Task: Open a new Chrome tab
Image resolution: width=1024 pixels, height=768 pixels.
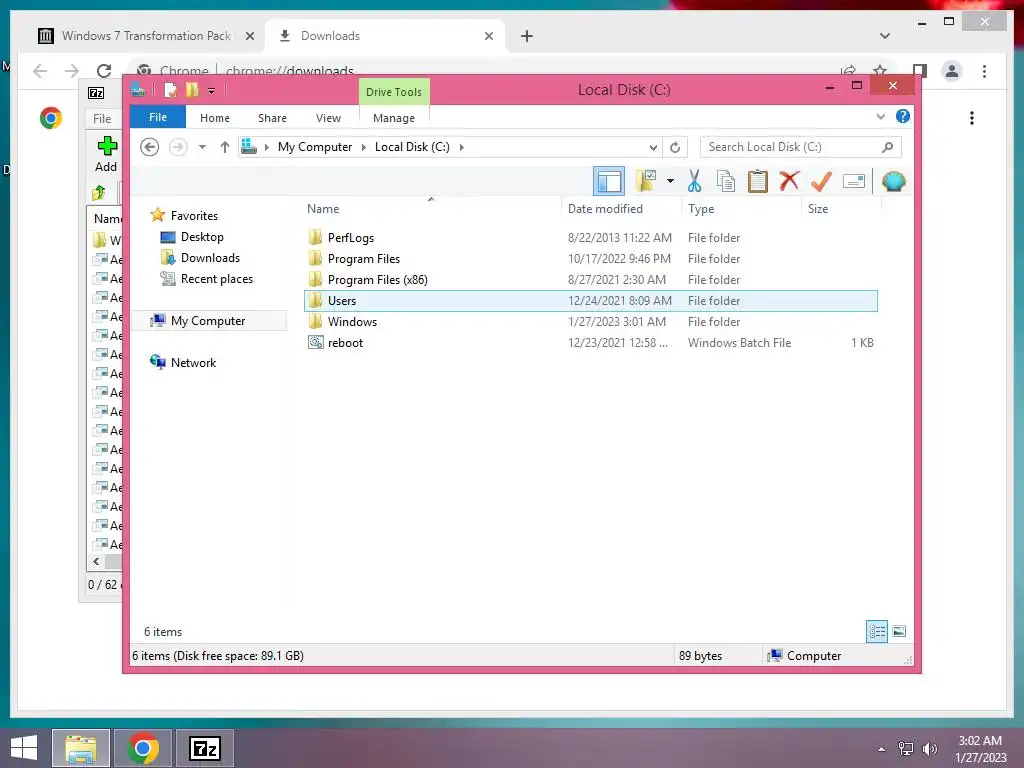Action: point(527,36)
